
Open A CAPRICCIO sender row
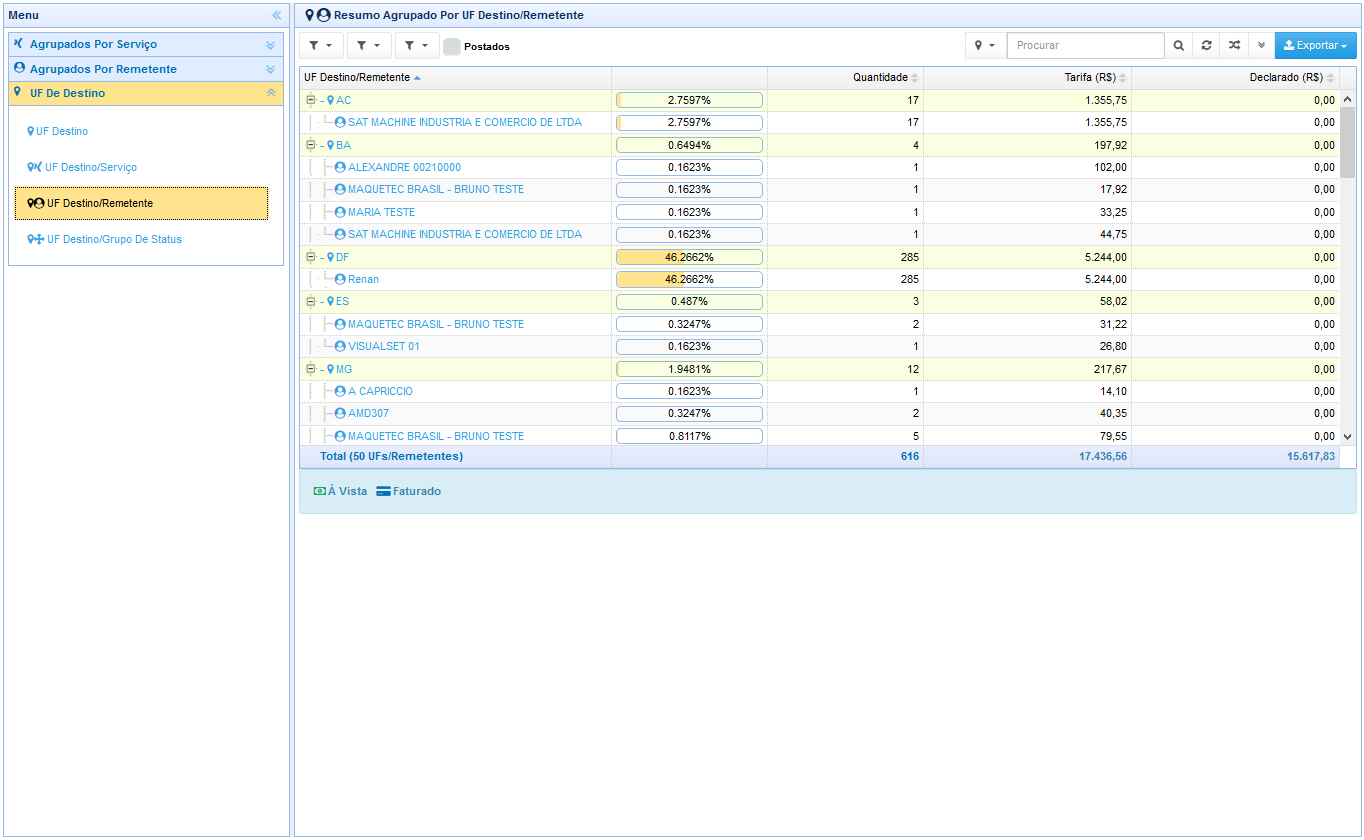click(x=380, y=391)
